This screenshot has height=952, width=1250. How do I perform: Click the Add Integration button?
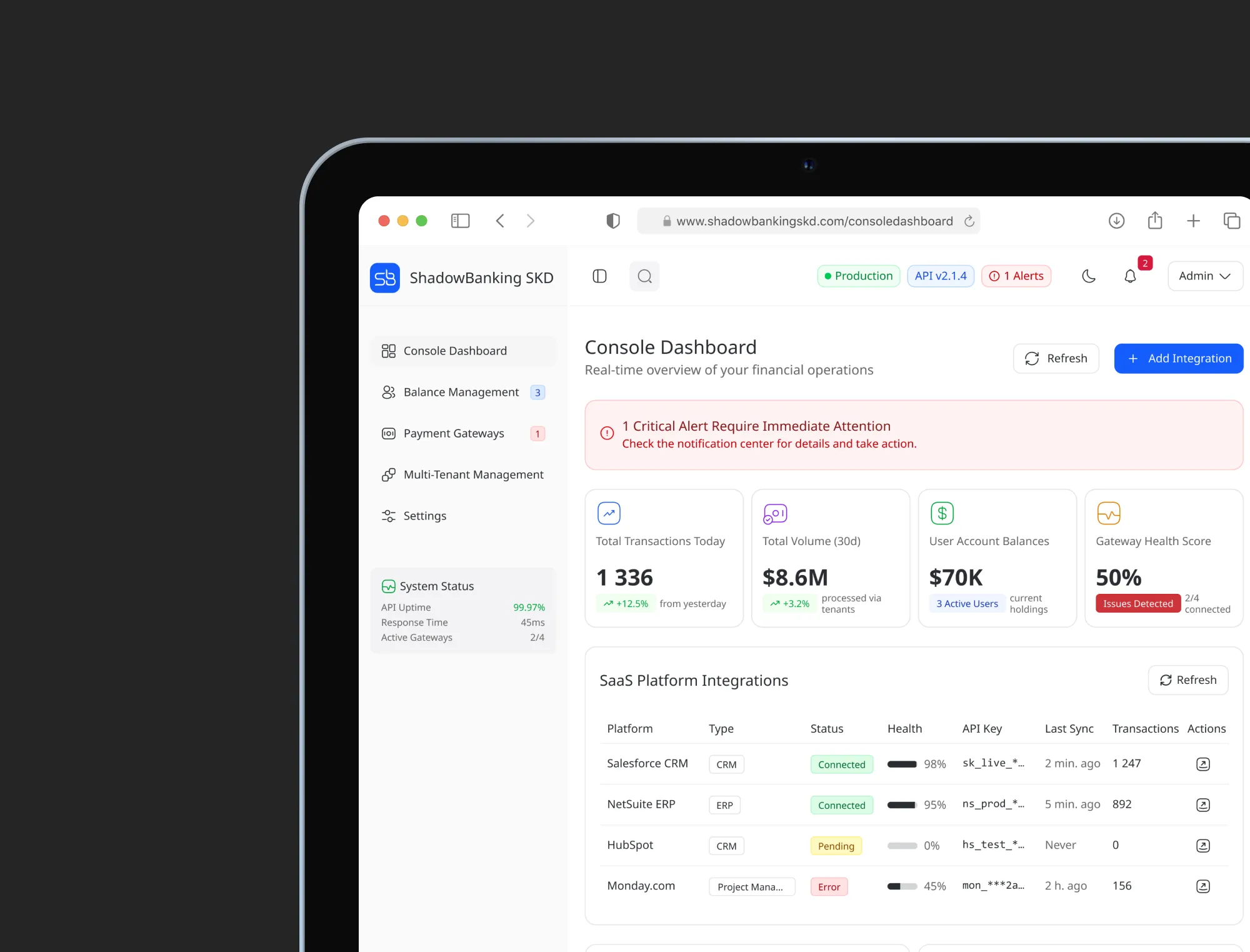(x=1179, y=358)
